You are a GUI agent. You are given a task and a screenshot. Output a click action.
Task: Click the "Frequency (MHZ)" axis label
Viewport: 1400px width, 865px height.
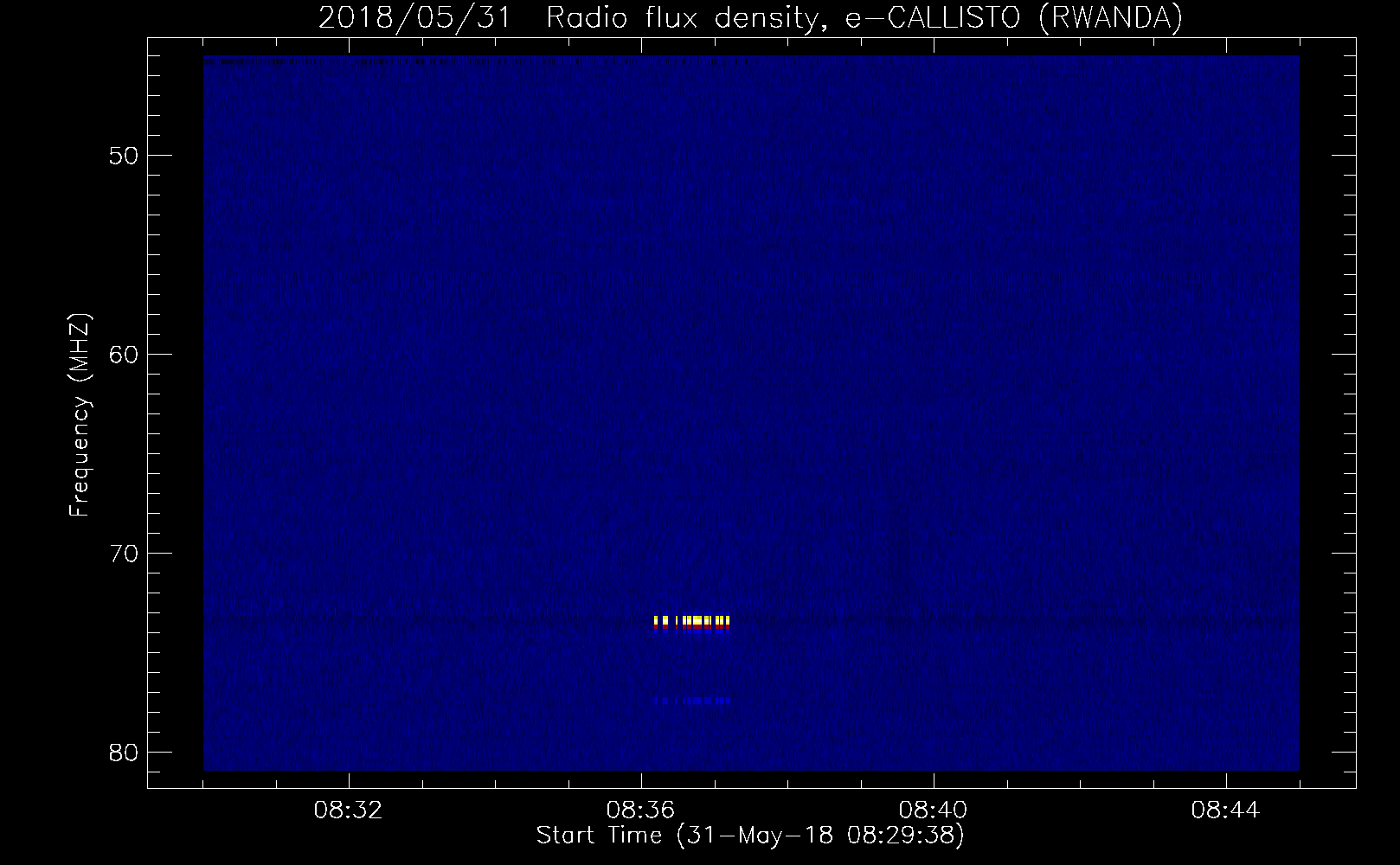click(x=80, y=415)
